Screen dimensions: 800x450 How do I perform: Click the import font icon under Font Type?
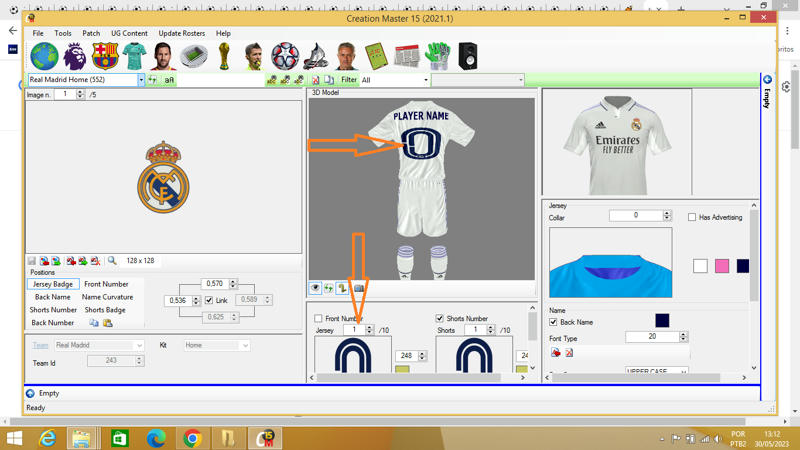(x=556, y=353)
